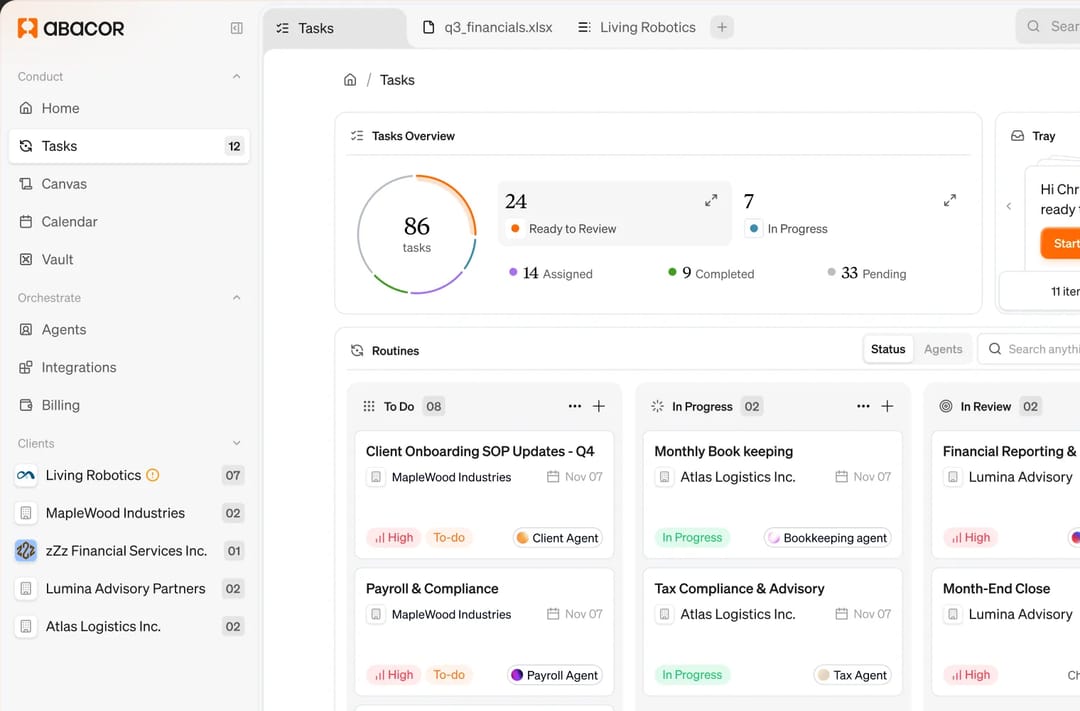Collapse the sidebar panel icon
Viewport: 1080px width, 711px height.
tap(236, 28)
